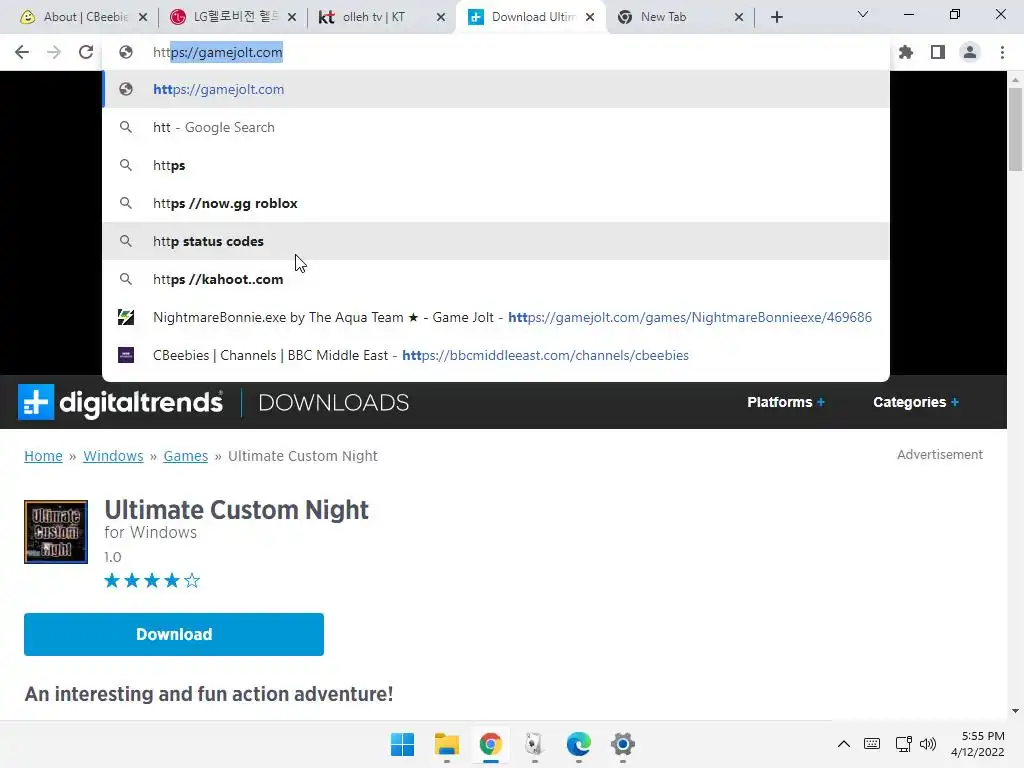The height and width of the screenshot is (768, 1024).
Task: Click the BBC Middle East favicon in suggestions
Action: pos(125,355)
